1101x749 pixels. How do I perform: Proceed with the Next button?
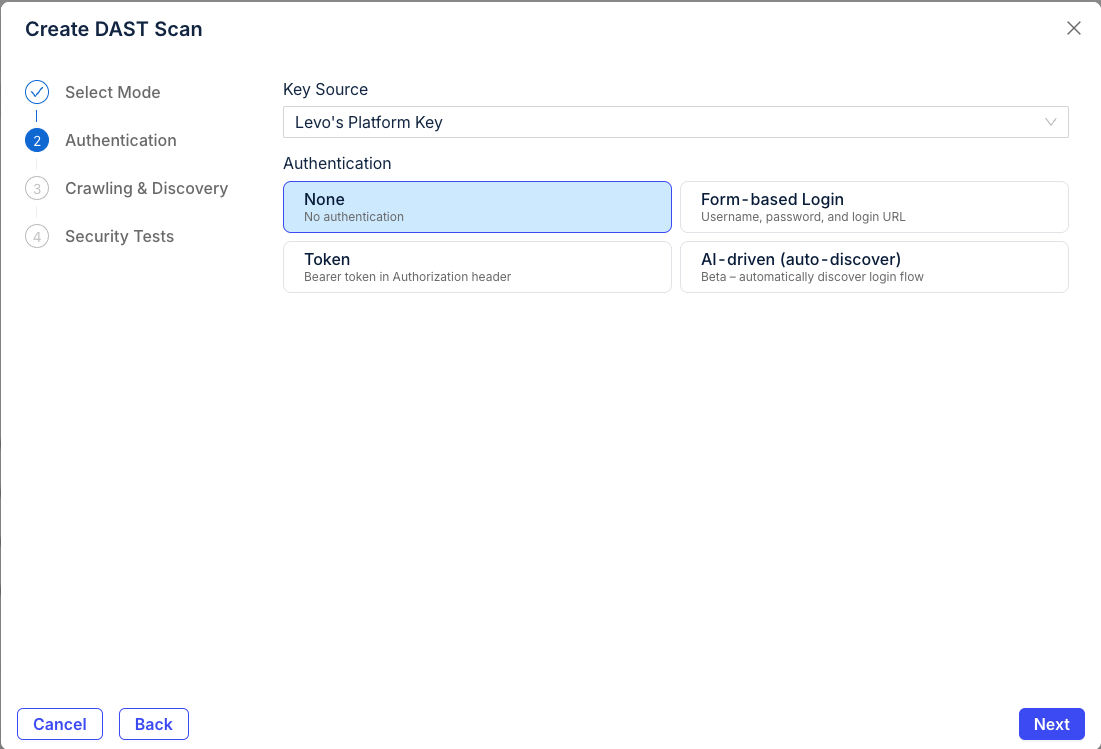click(1051, 724)
